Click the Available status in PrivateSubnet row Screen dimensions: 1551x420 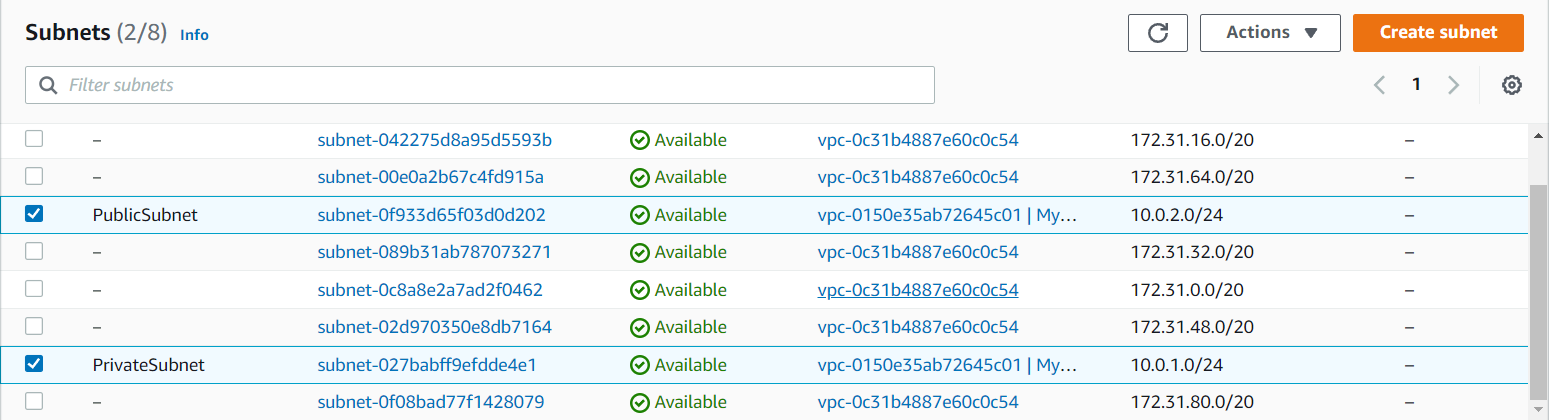678,365
